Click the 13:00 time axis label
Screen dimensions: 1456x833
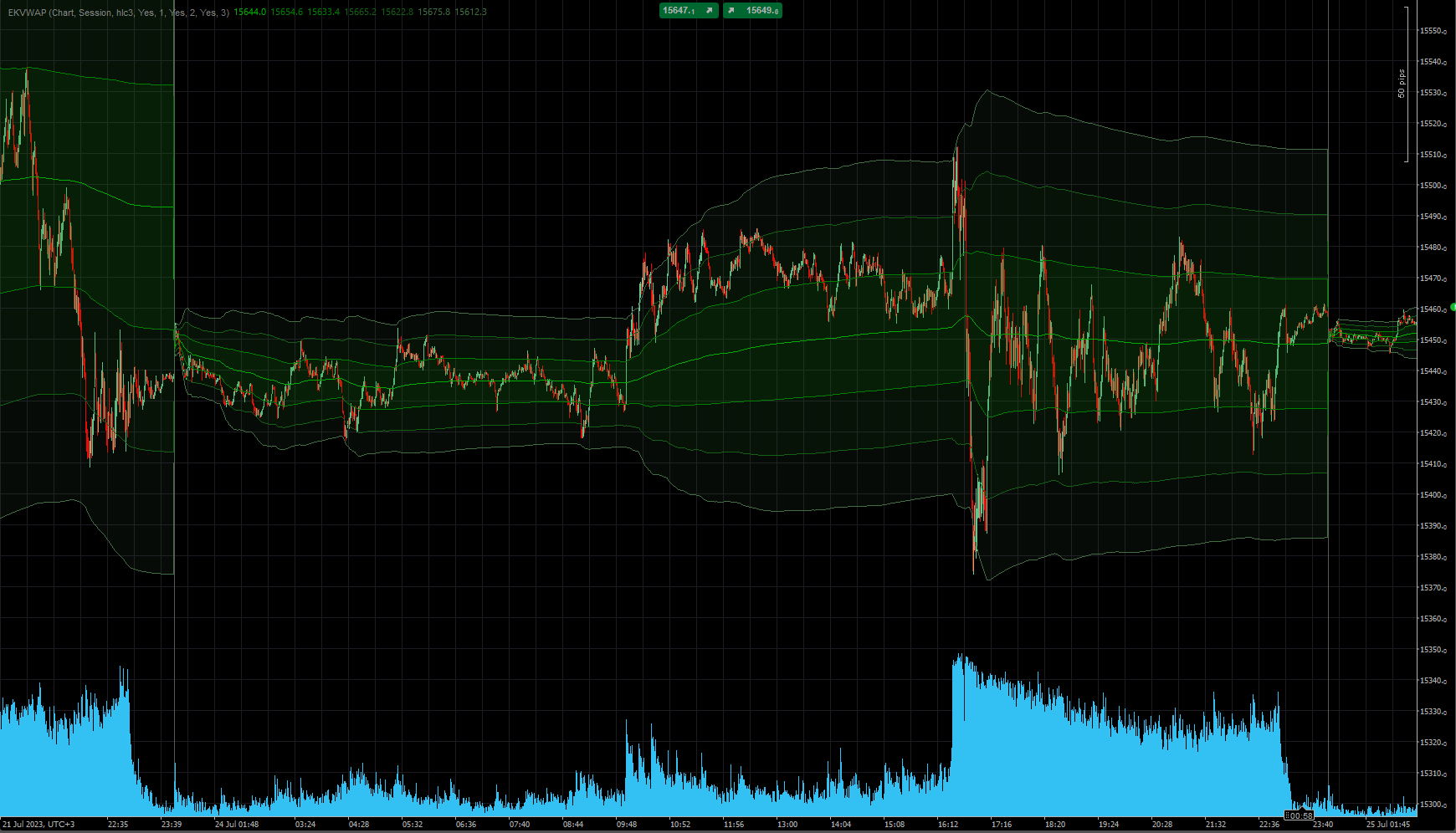pyautogui.click(x=787, y=825)
